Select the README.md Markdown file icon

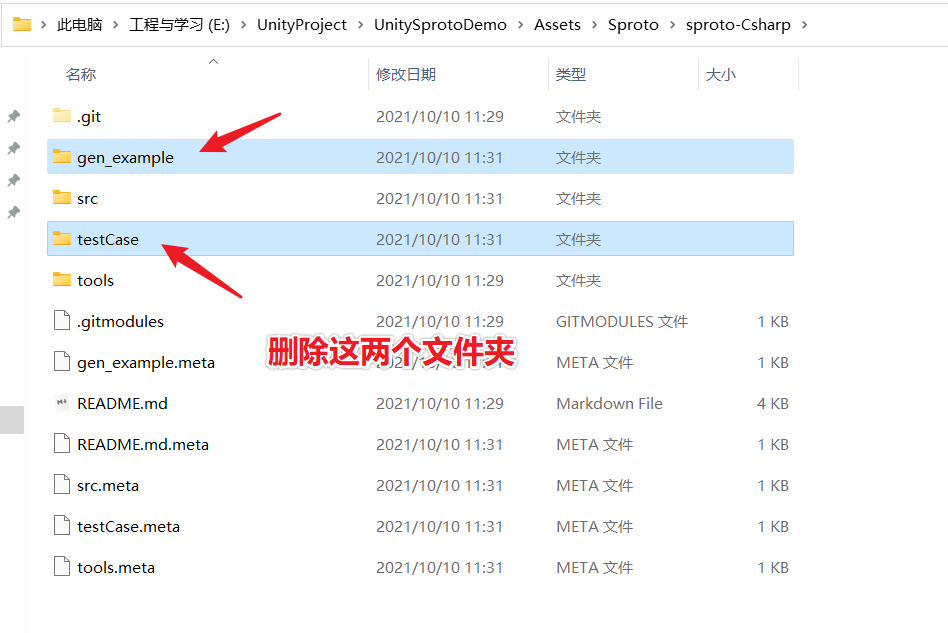60,403
